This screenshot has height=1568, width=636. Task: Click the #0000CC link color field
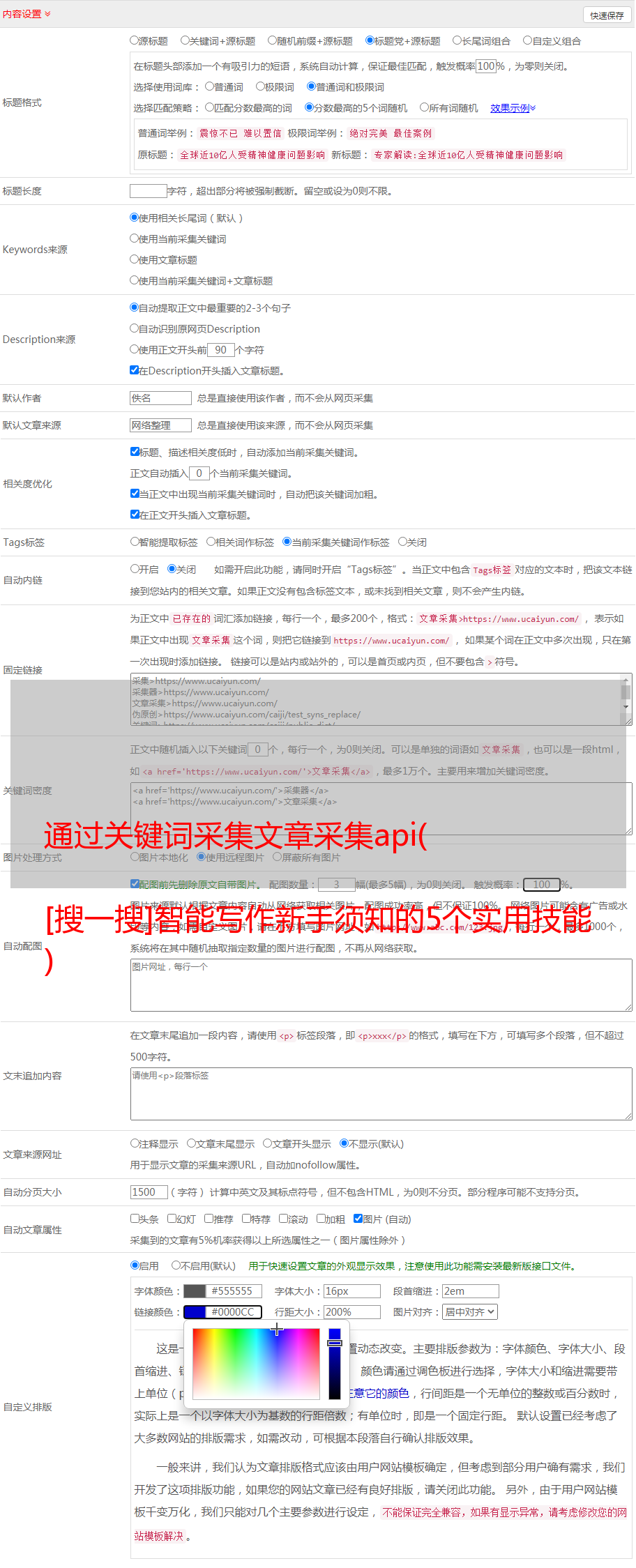pyautogui.click(x=234, y=1312)
